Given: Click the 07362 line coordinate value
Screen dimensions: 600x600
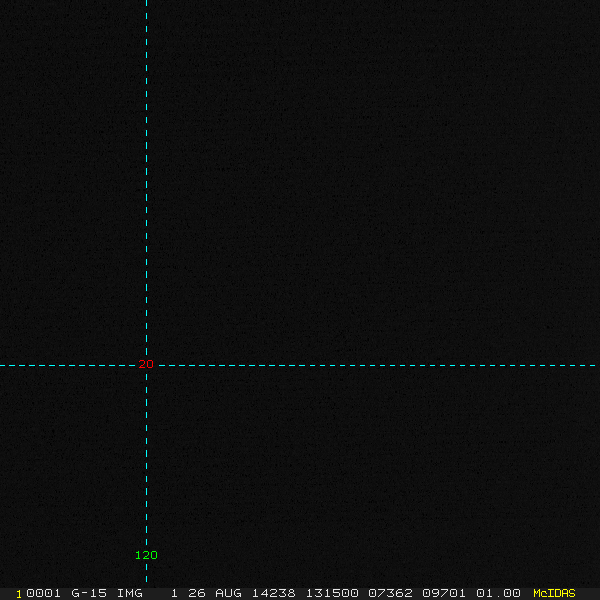Looking at the screenshot, I should tap(391, 593).
